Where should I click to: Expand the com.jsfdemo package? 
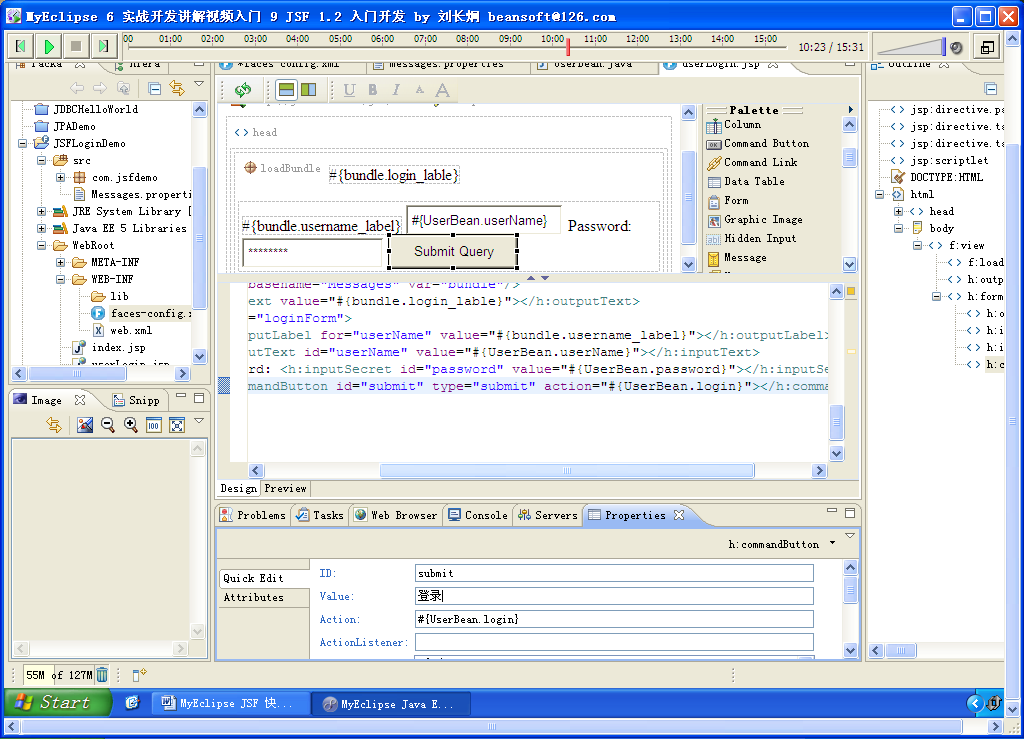pyautogui.click(x=60, y=177)
